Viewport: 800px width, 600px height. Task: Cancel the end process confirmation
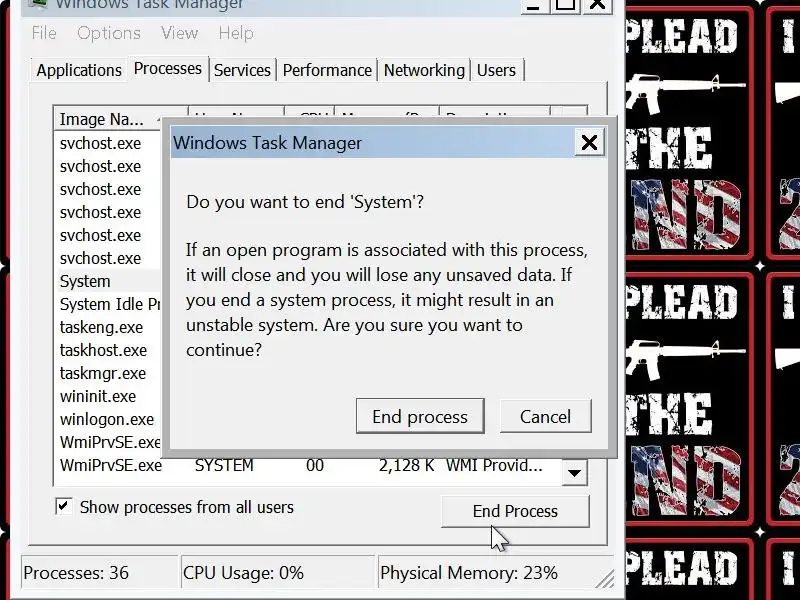[x=545, y=416]
